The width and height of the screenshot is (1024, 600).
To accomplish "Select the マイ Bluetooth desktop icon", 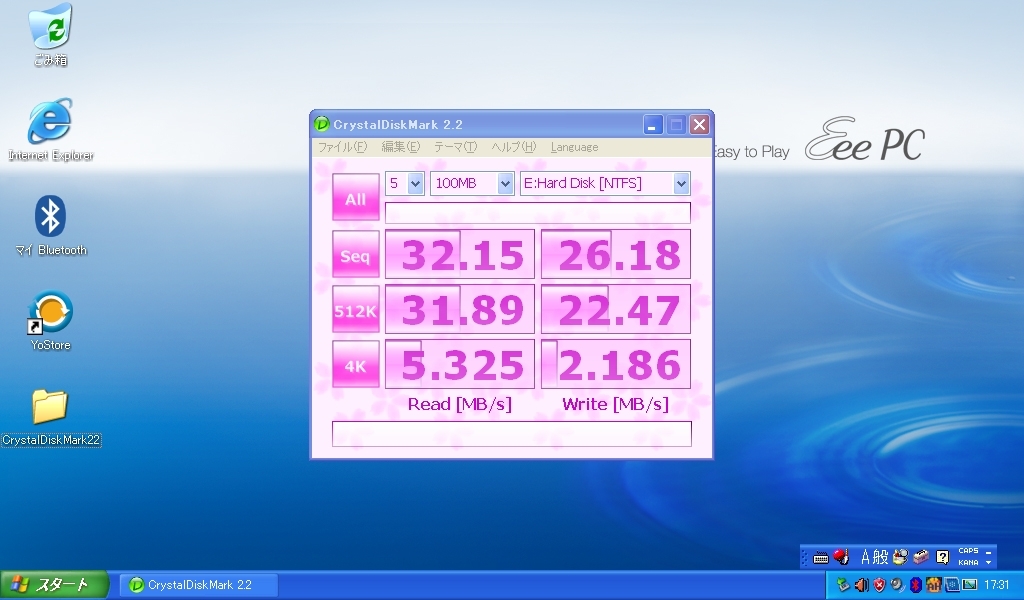I will click(x=50, y=225).
